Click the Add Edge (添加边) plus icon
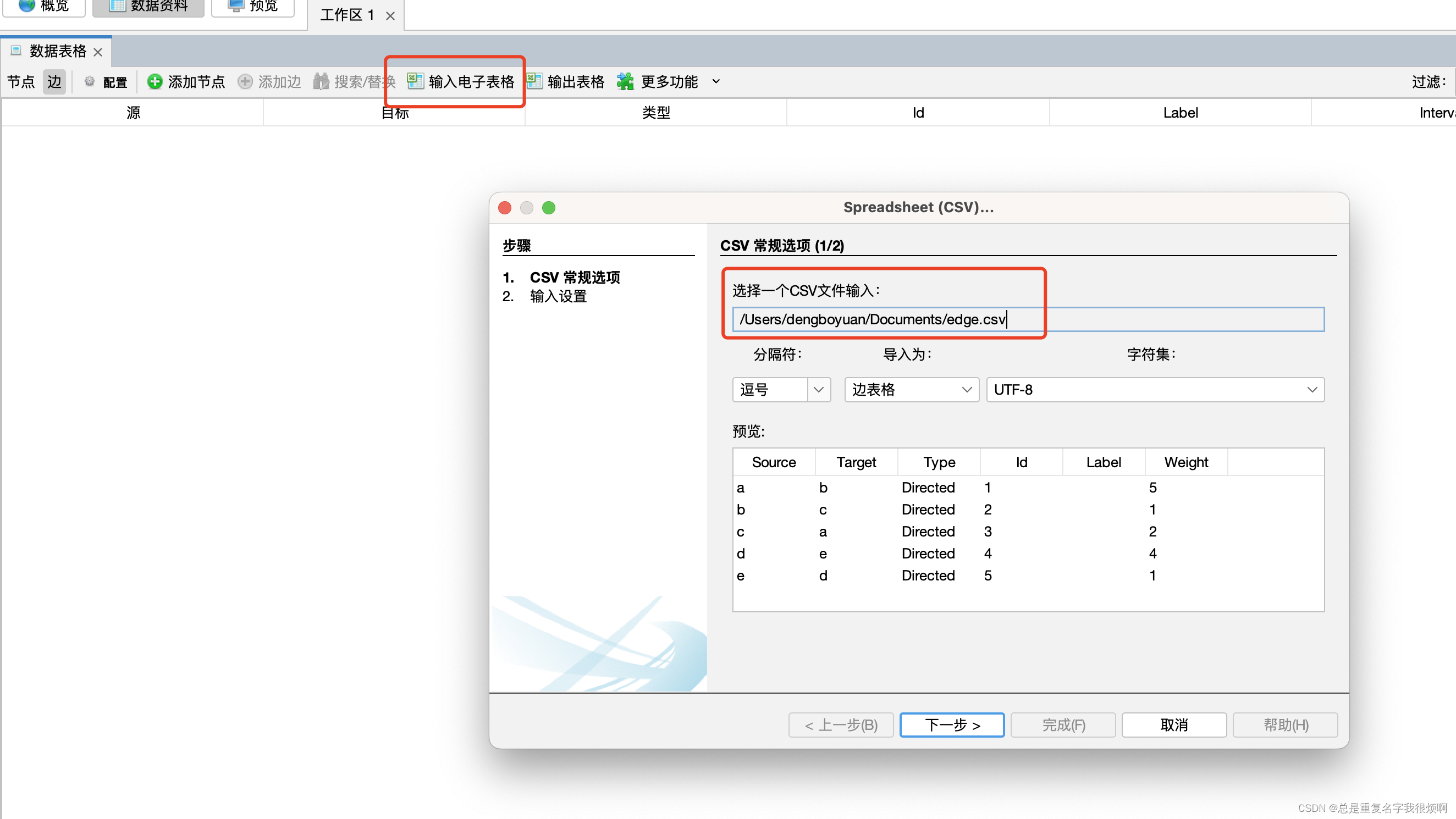1456x819 pixels. (245, 81)
